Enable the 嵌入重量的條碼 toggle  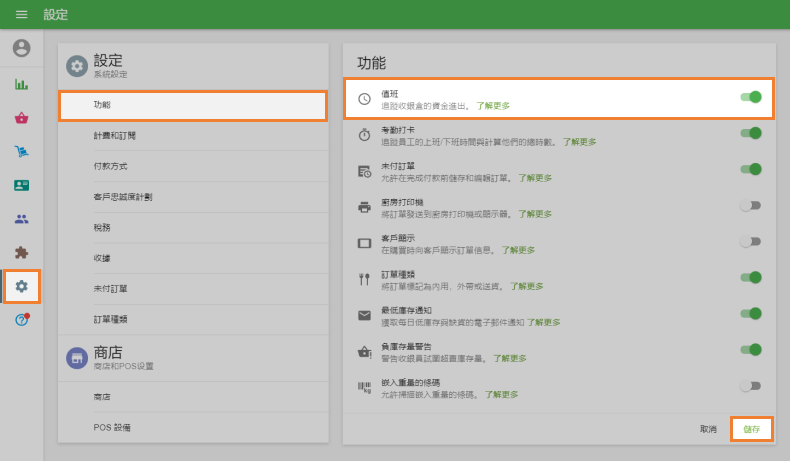tap(751, 386)
